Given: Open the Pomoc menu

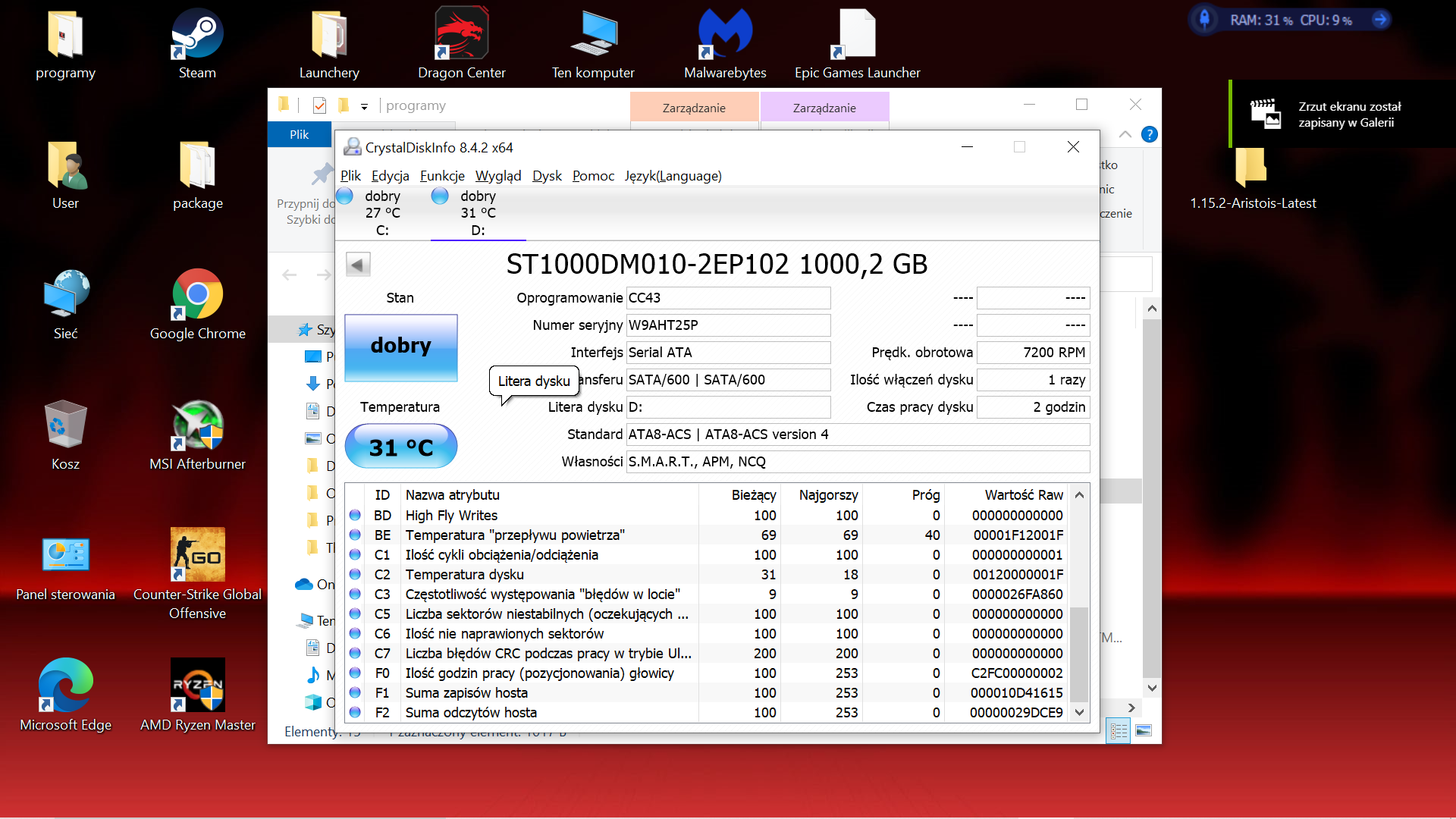Looking at the screenshot, I should tap(593, 176).
